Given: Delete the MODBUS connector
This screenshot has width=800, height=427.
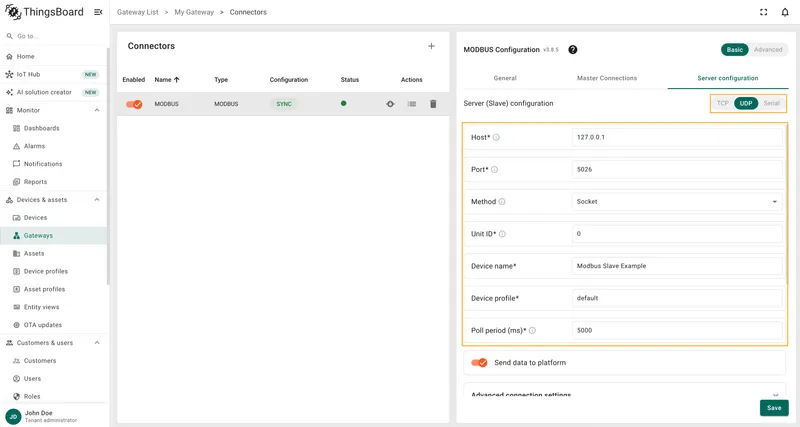Looking at the screenshot, I should [x=433, y=104].
